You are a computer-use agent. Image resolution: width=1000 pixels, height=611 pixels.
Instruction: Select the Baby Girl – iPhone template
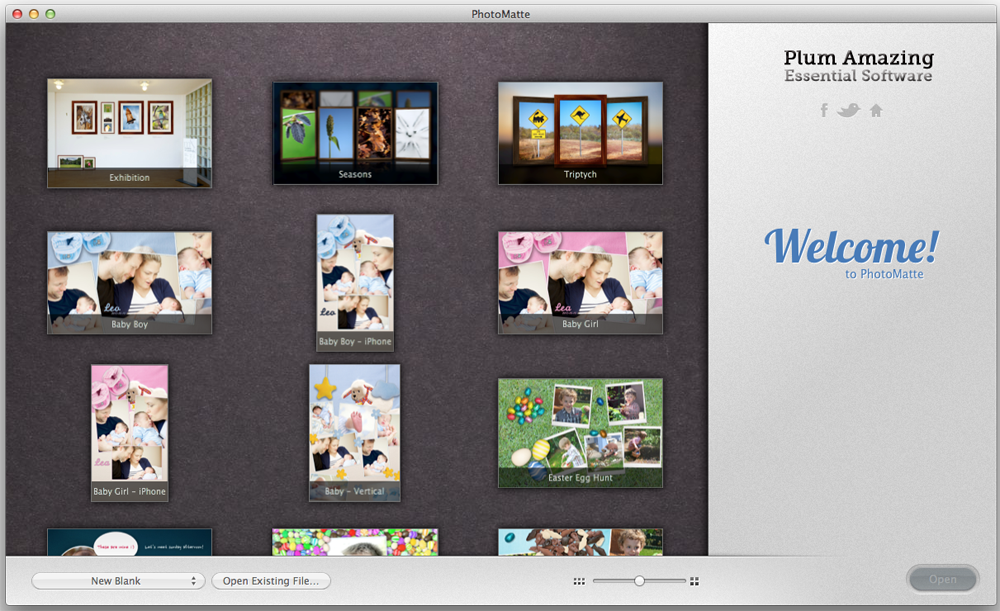click(x=129, y=431)
